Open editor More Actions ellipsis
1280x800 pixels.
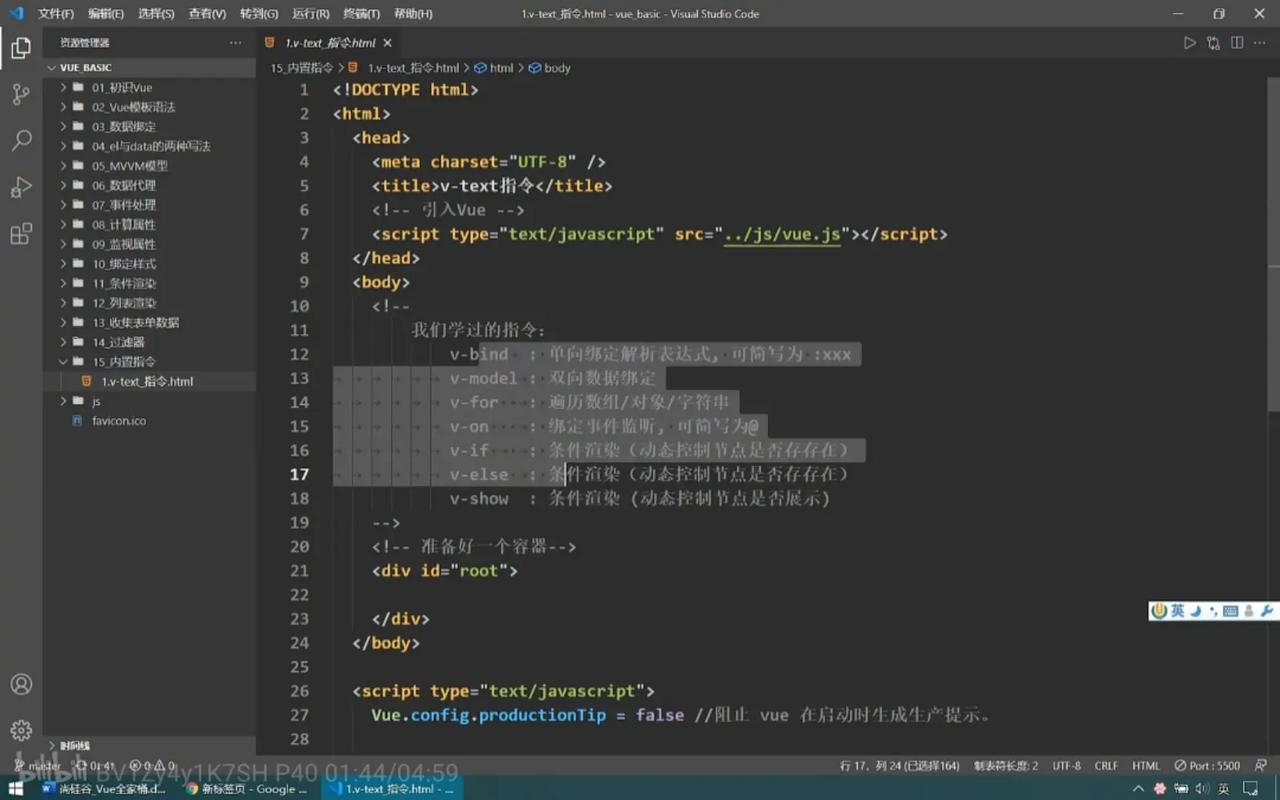tap(1261, 43)
